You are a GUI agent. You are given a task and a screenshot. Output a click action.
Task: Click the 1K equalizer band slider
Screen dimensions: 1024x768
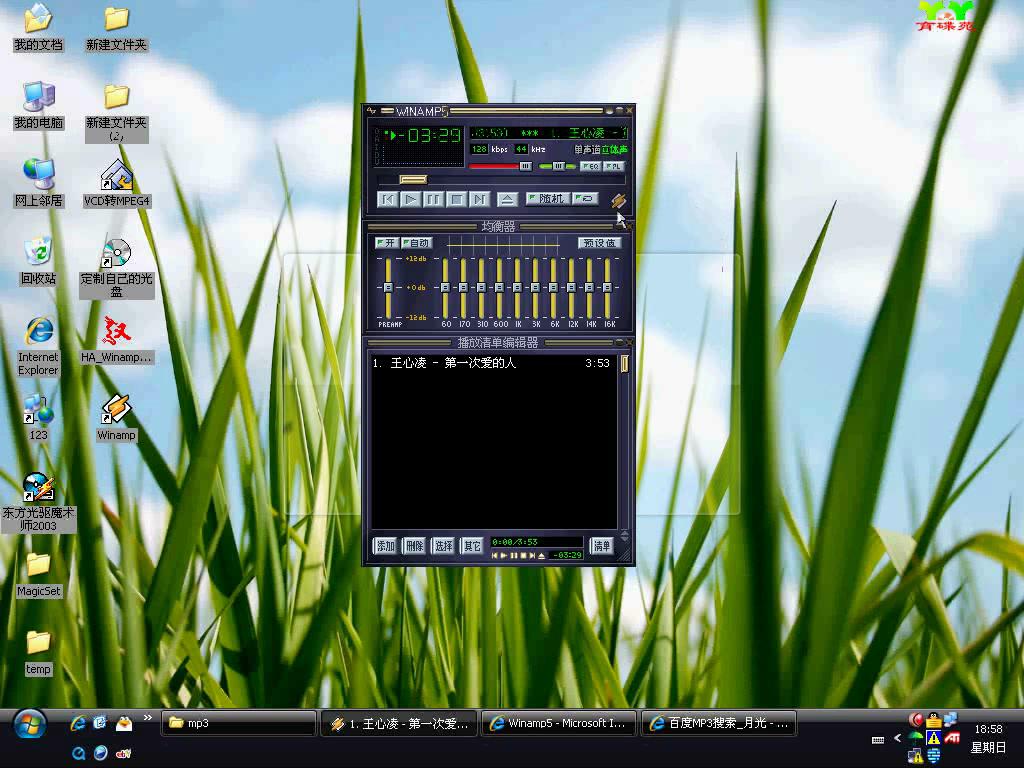(x=517, y=288)
